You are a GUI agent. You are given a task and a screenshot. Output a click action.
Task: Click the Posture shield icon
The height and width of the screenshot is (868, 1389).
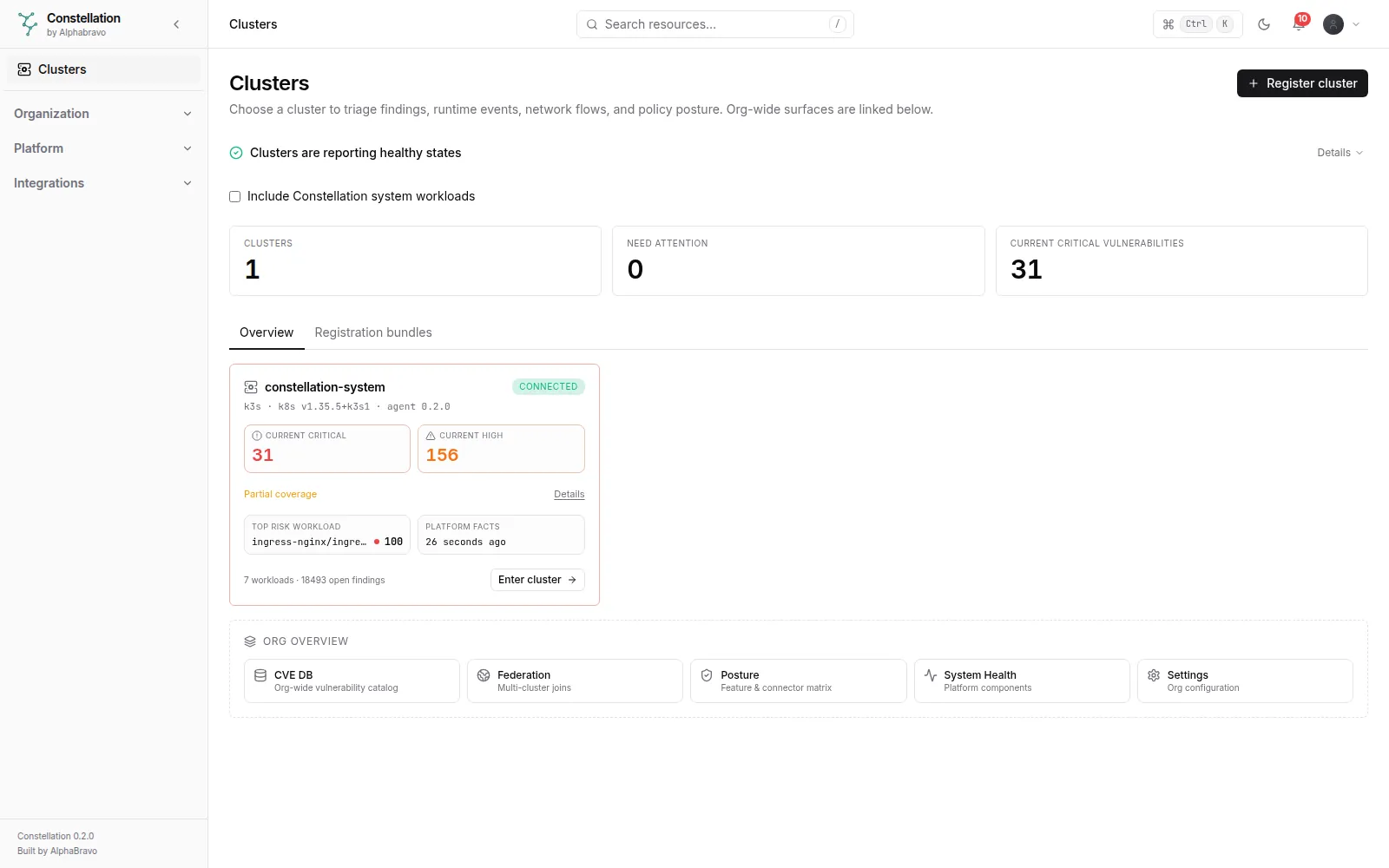click(x=707, y=675)
